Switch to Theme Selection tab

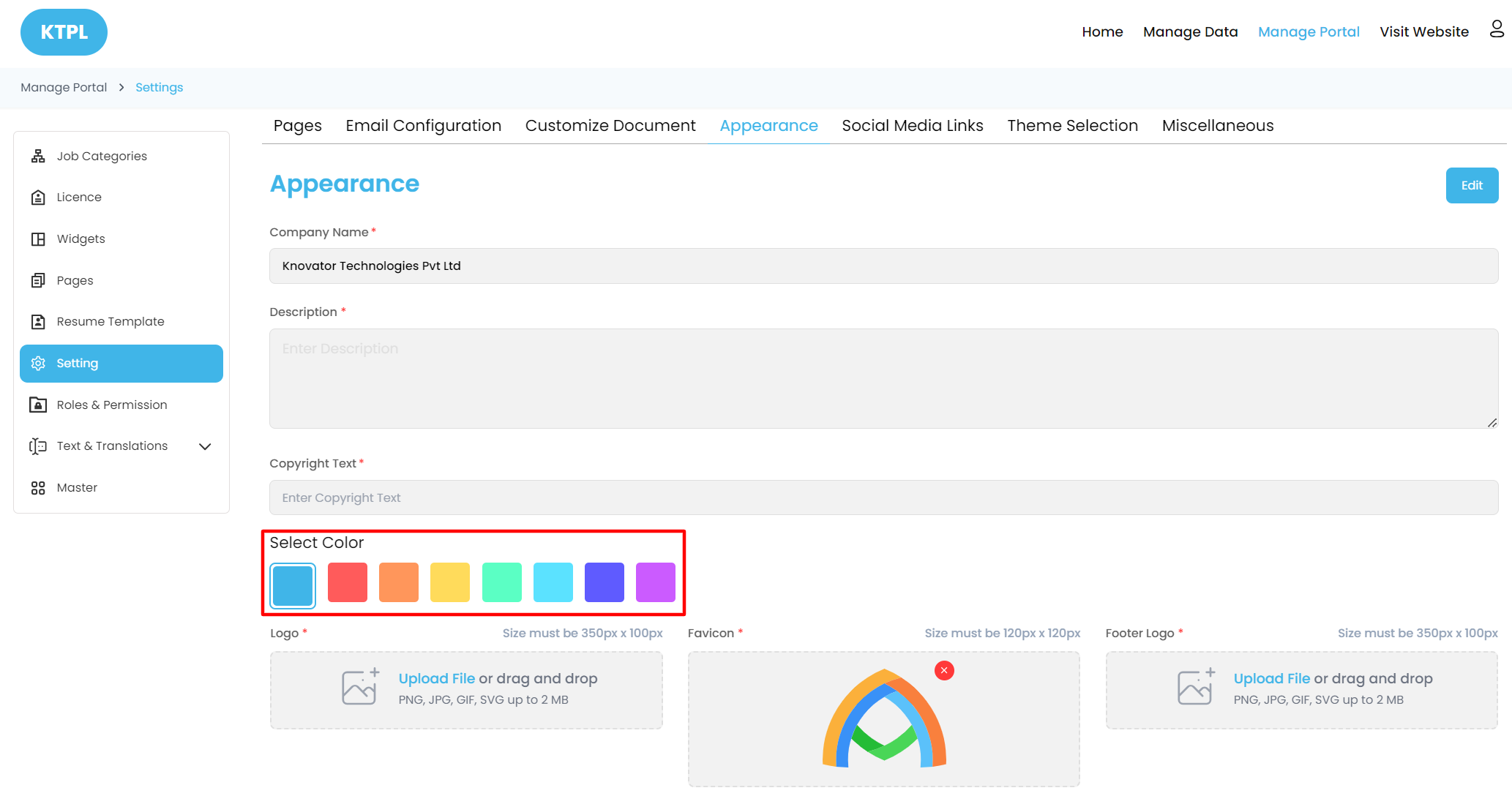pos(1072,126)
